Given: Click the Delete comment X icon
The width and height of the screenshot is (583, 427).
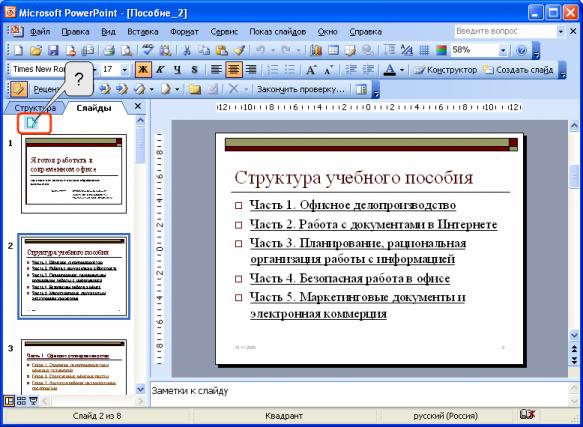Looking at the screenshot, I should click(x=233, y=89).
